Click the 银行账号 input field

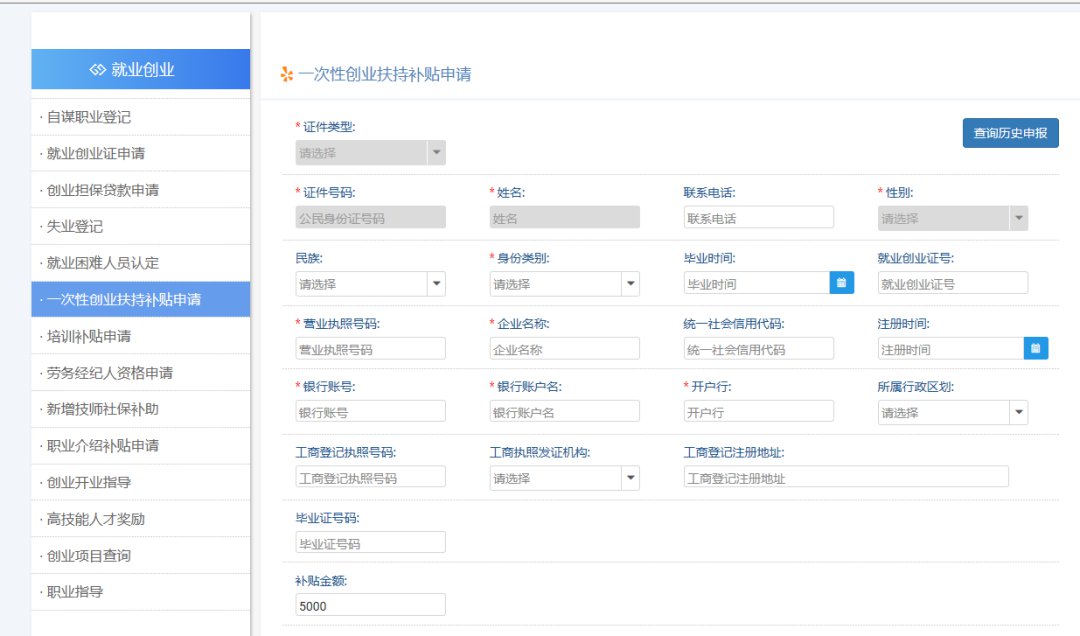(370, 412)
